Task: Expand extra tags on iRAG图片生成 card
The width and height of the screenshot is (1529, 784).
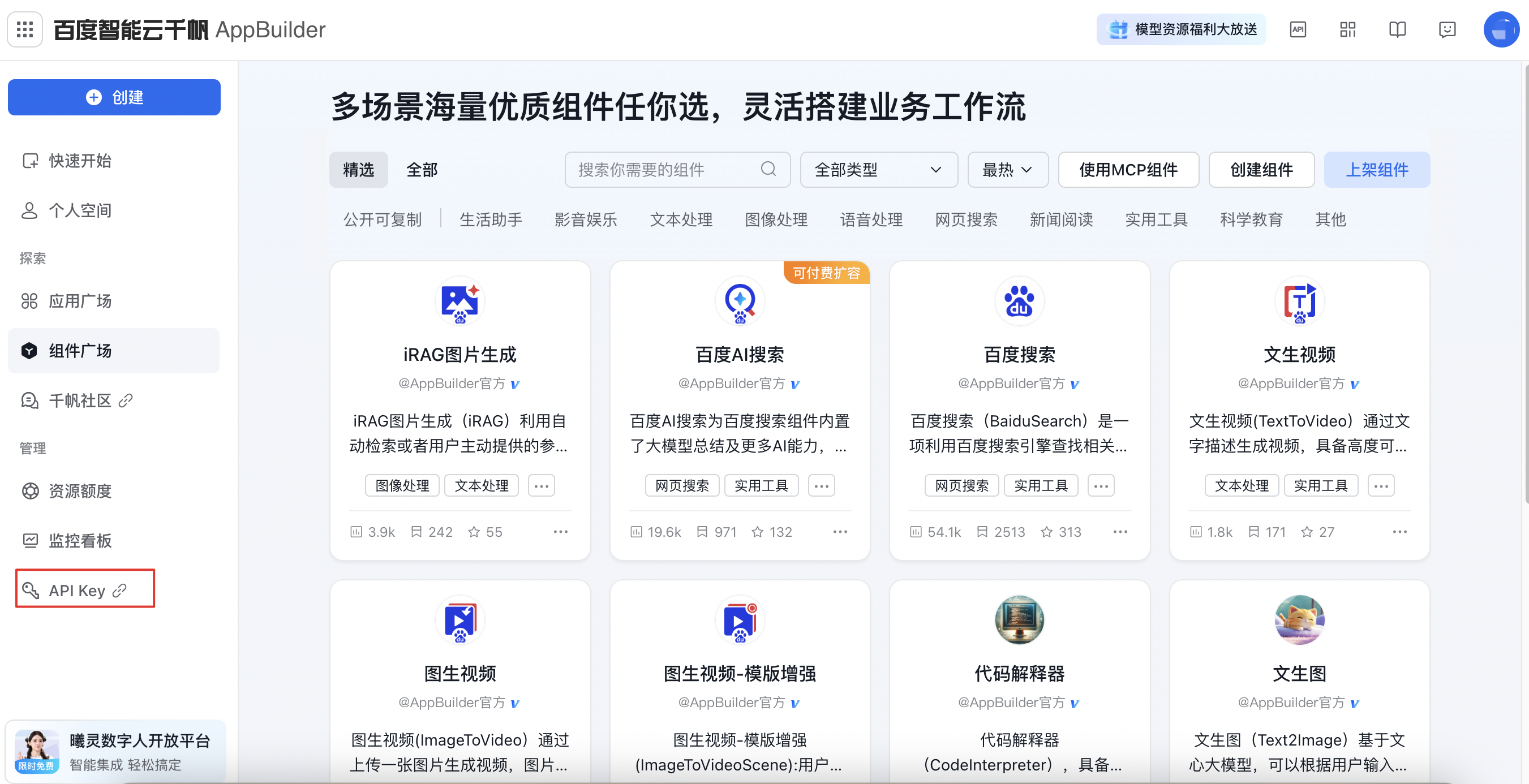Action: click(x=541, y=485)
